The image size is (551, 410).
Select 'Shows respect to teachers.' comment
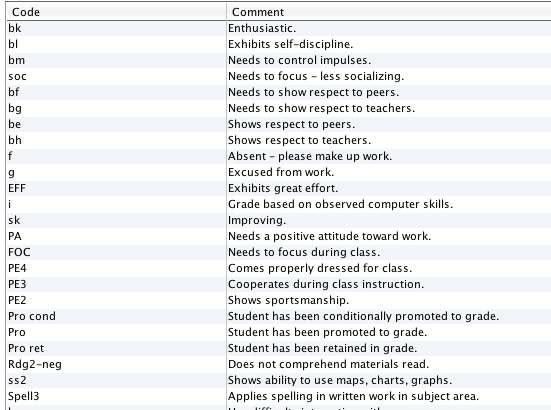(299, 140)
